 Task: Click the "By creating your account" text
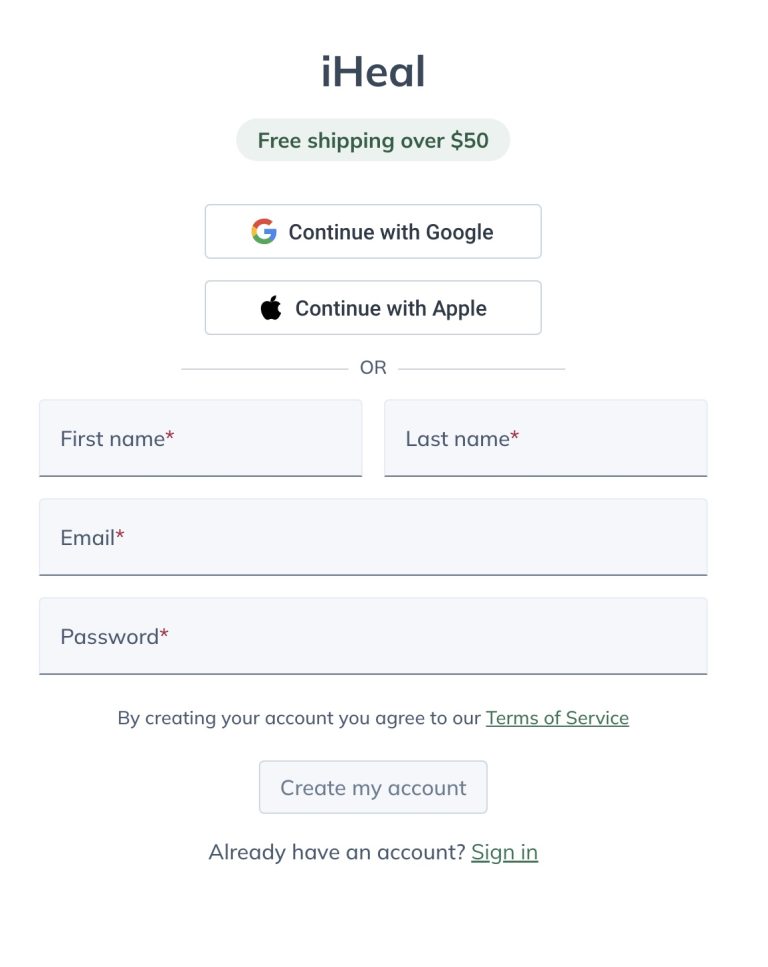(x=299, y=718)
